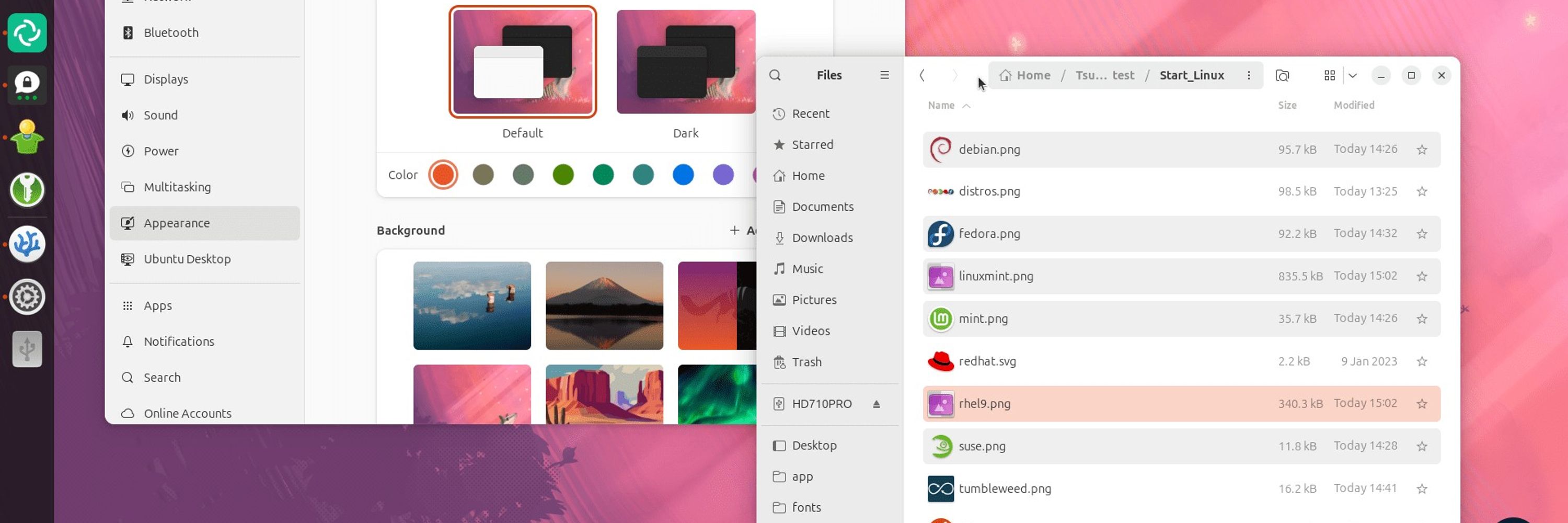Pick the Mount Fuji background thumbnail
1568x523 pixels.
[604, 305]
